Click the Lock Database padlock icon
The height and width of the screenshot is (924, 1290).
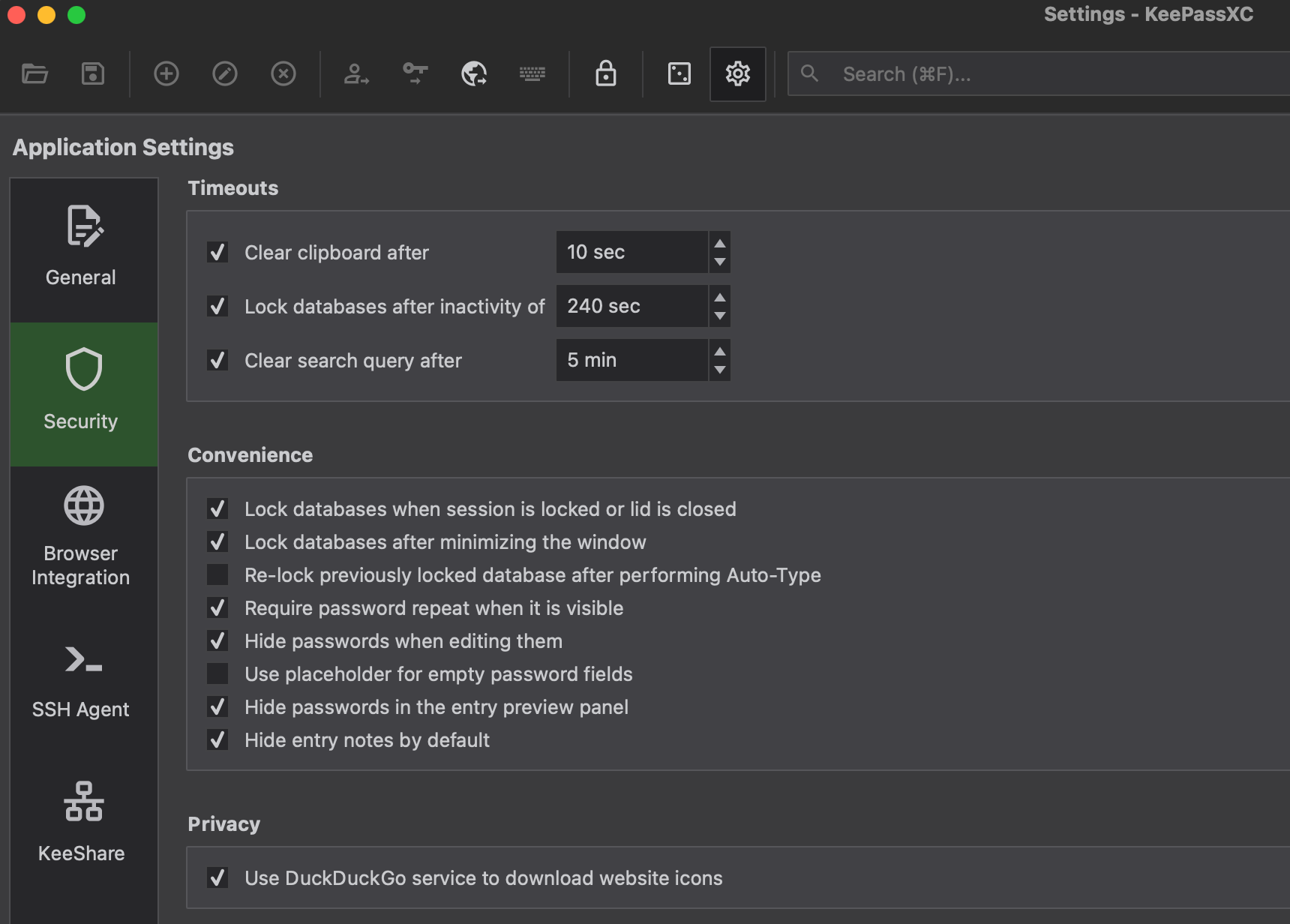pos(606,73)
